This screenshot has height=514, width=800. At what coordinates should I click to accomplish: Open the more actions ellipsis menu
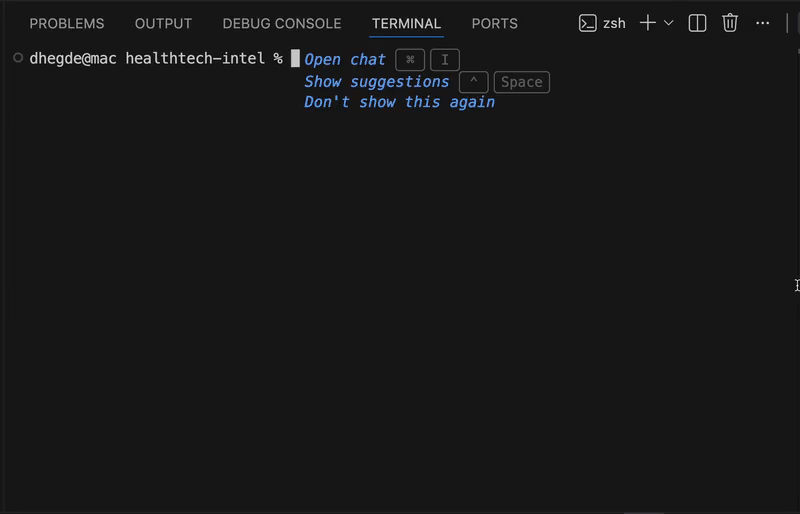pos(763,23)
